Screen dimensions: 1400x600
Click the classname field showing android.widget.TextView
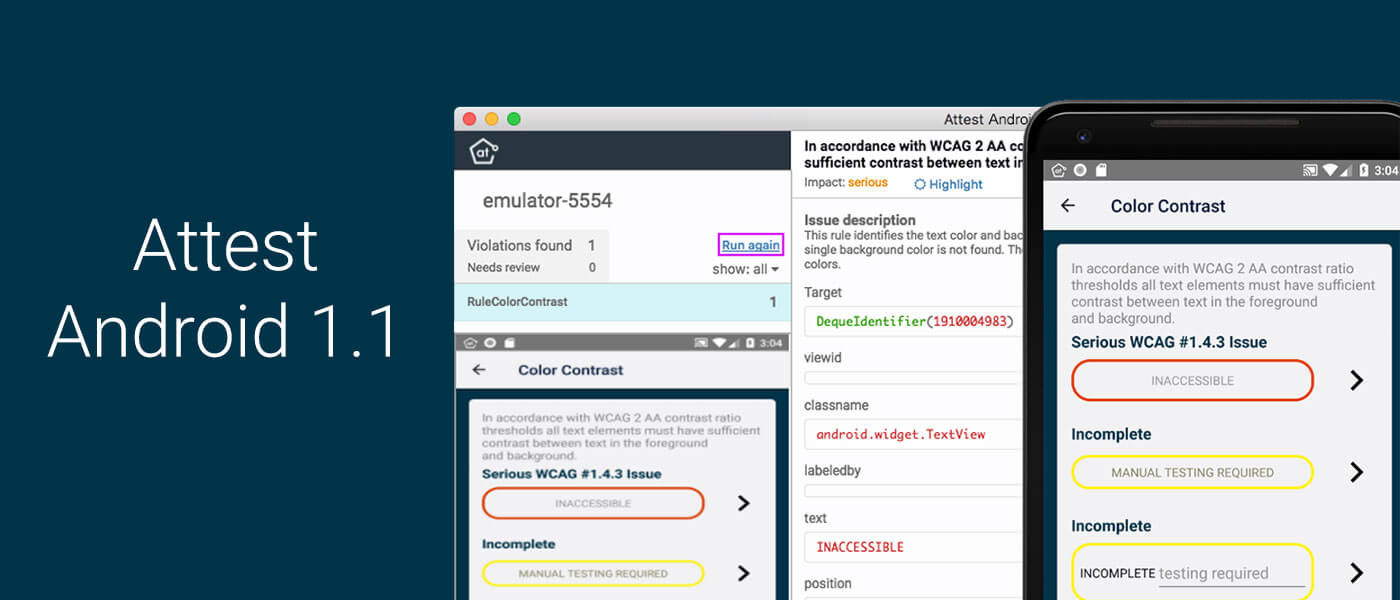[x=912, y=434]
